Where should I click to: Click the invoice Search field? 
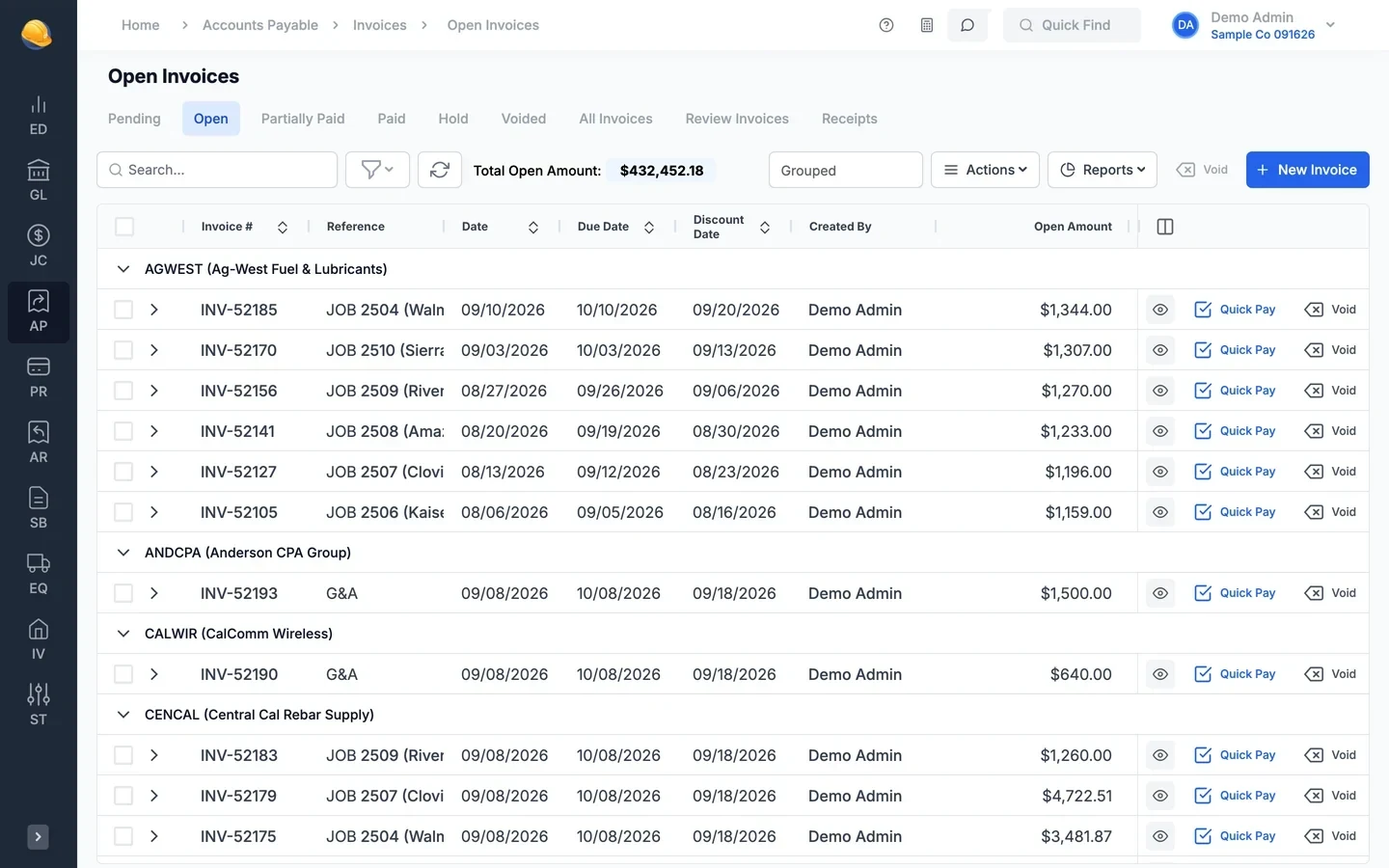tap(217, 170)
